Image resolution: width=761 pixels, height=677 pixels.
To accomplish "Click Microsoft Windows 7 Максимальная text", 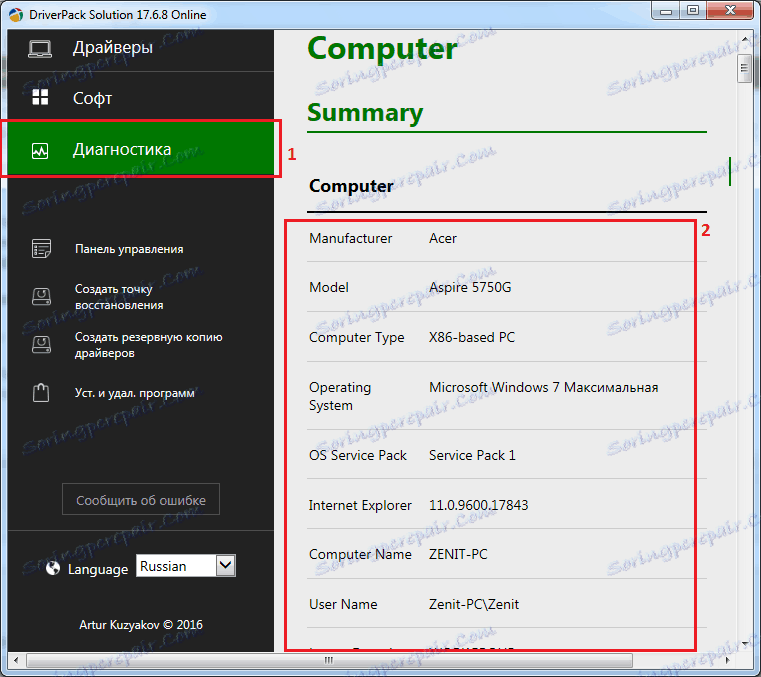I will tap(544, 387).
